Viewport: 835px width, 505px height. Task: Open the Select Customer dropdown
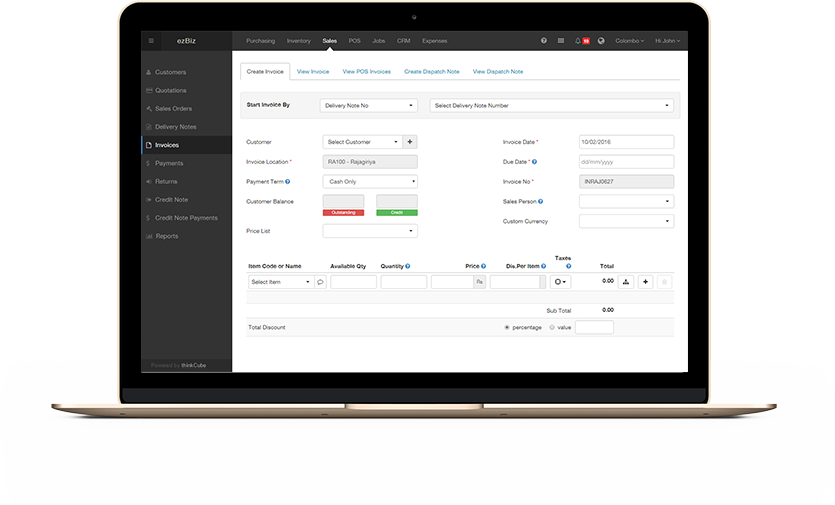click(362, 142)
